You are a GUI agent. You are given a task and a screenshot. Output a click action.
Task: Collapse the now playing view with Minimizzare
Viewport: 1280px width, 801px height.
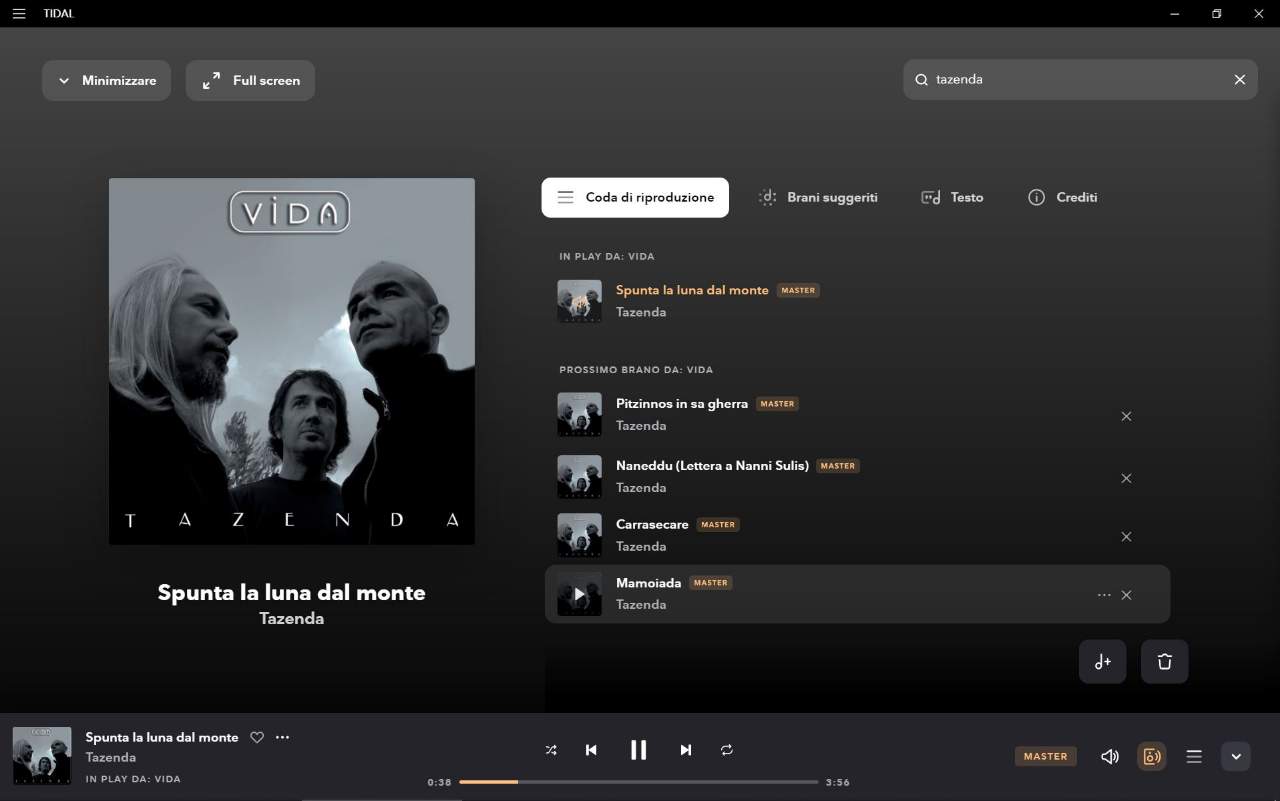click(107, 81)
